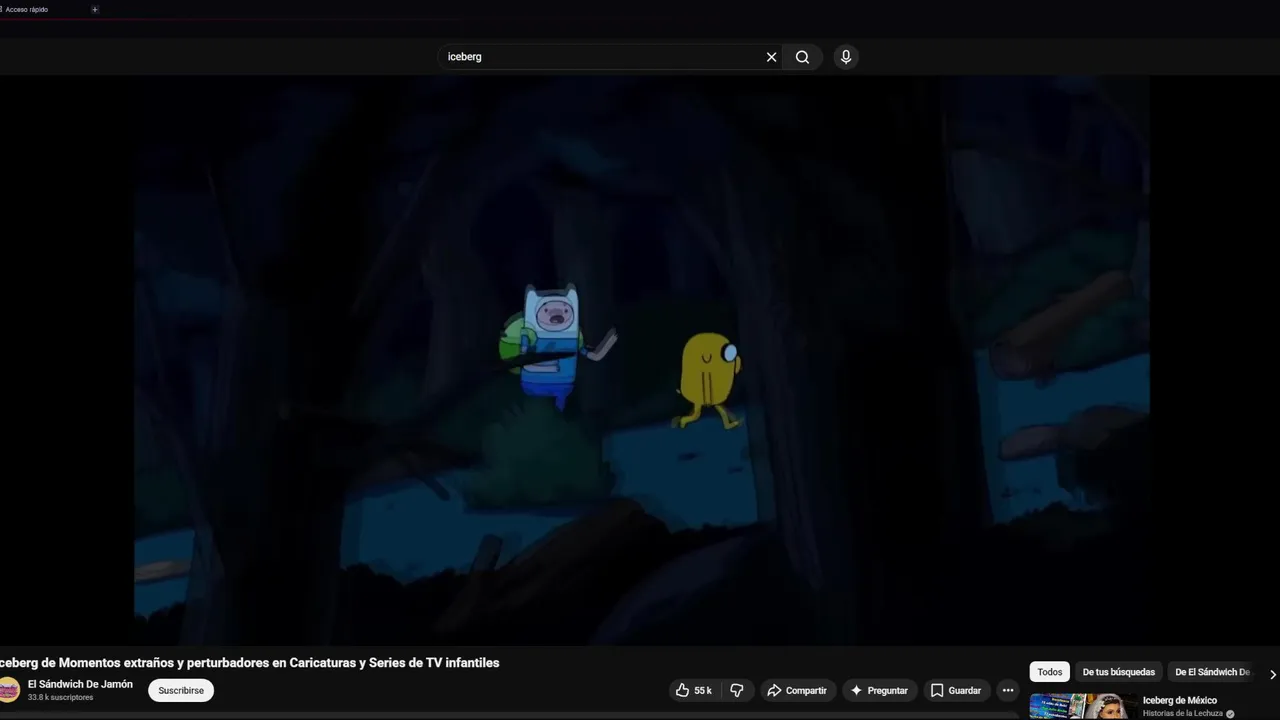Click the Preguntar AI button
Screen dimensions: 1280x720
point(879,690)
